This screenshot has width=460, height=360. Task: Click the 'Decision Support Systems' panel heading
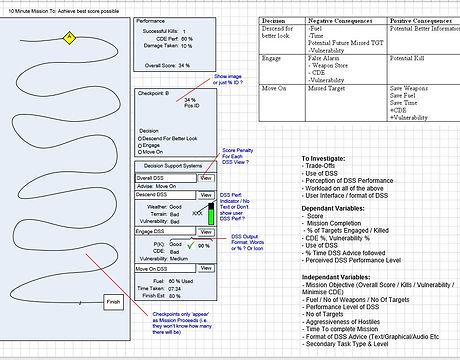173,166
